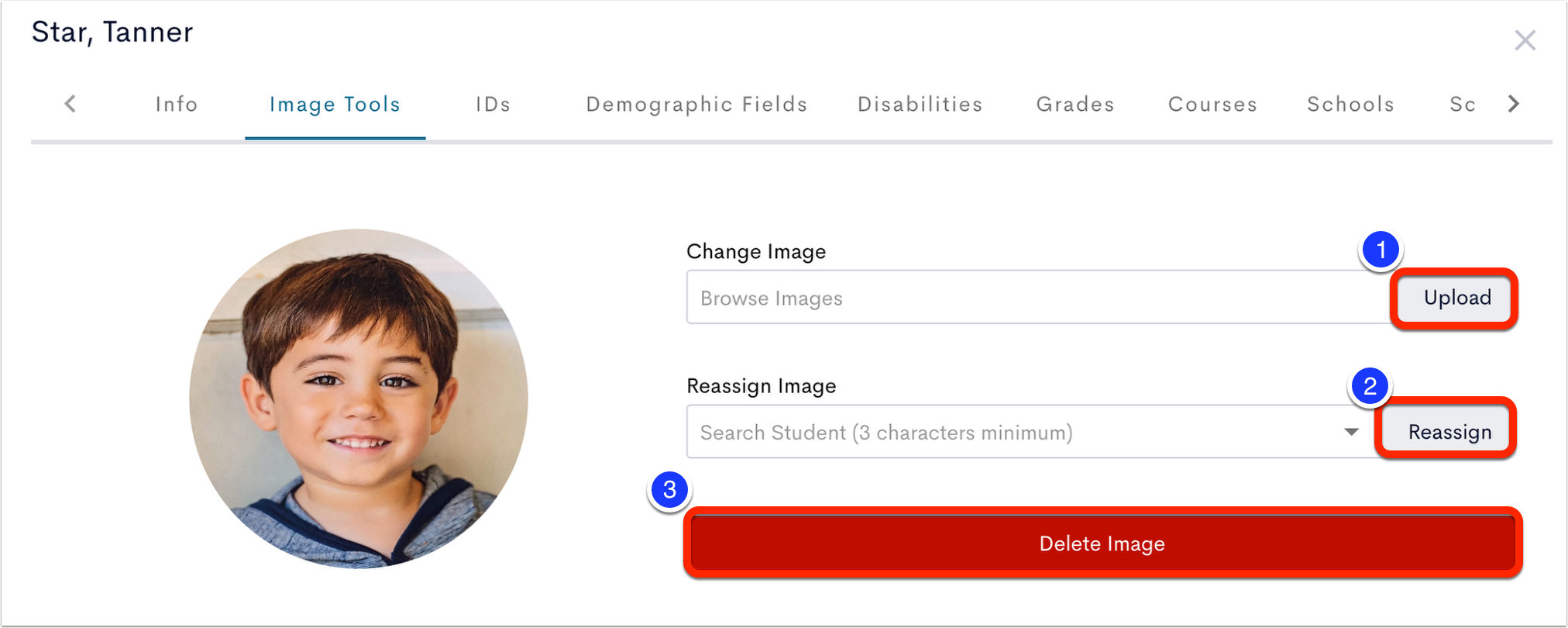This screenshot has height=628, width=1568.
Task: Click the student's circular profile photo
Action: pyautogui.click(x=359, y=399)
